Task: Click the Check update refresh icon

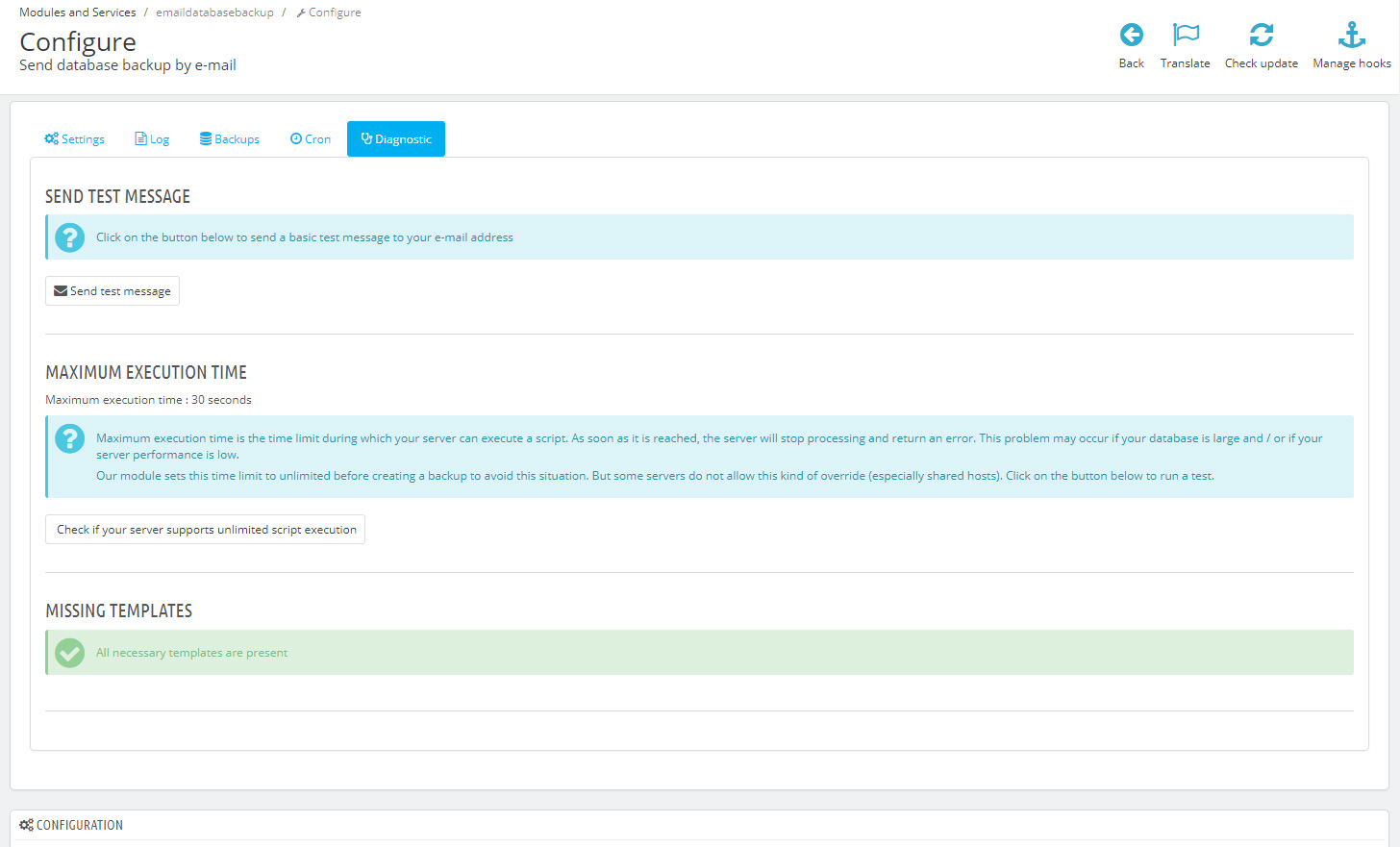Action: click(x=1261, y=36)
